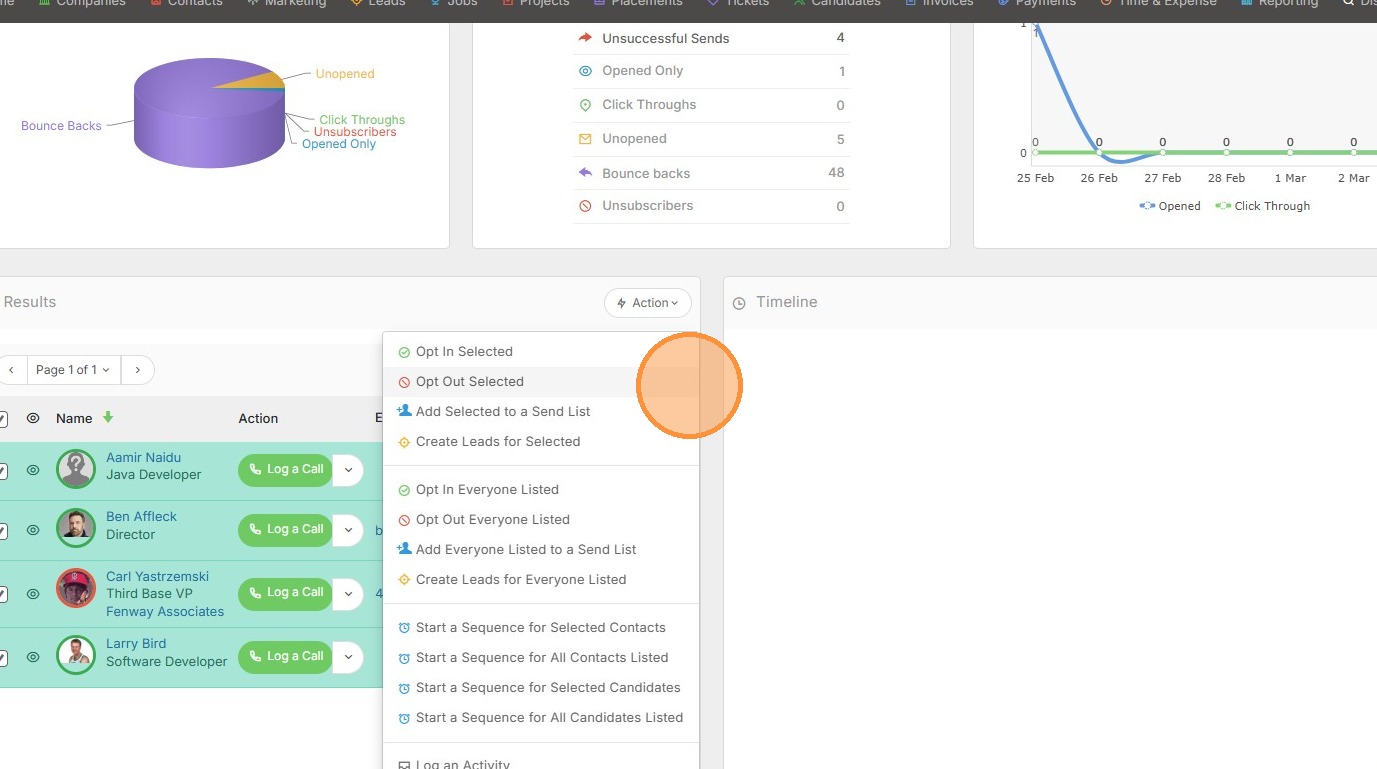1377x769 pixels.
Task: Select Create Leads for Everyone Listed
Action: click(x=541, y=580)
